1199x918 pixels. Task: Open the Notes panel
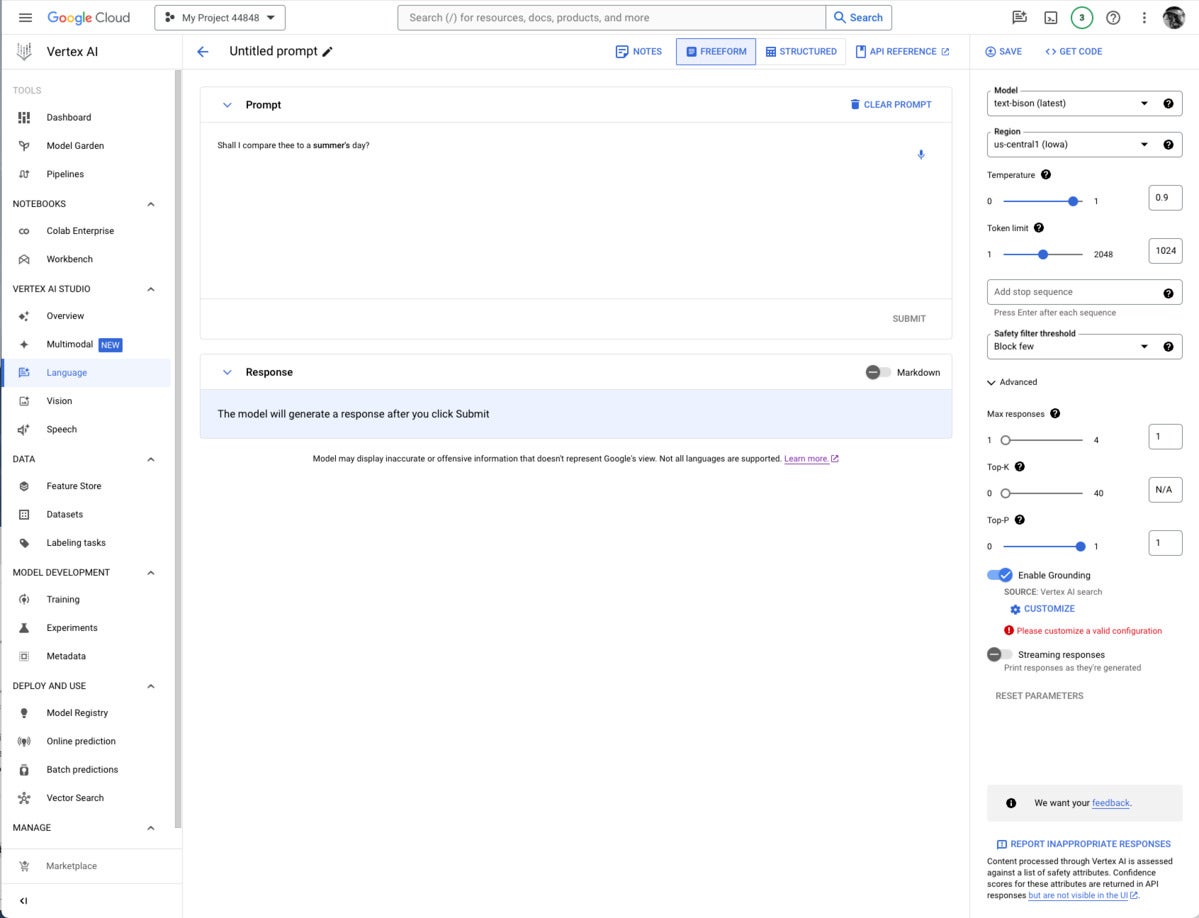[x=638, y=51]
